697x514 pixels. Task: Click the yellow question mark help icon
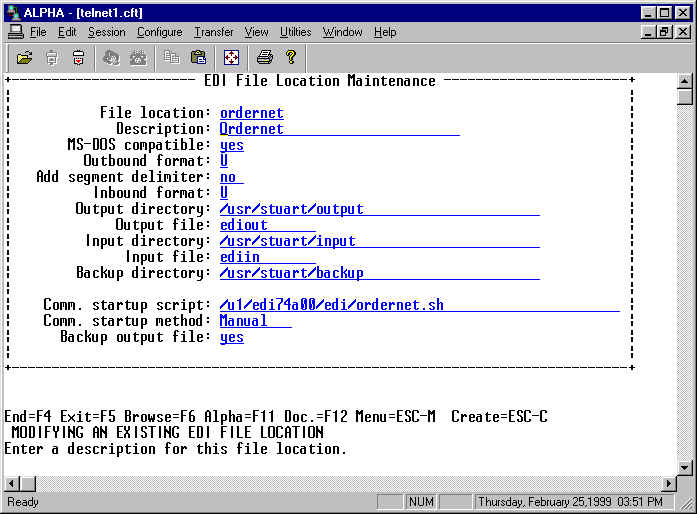point(291,57)
